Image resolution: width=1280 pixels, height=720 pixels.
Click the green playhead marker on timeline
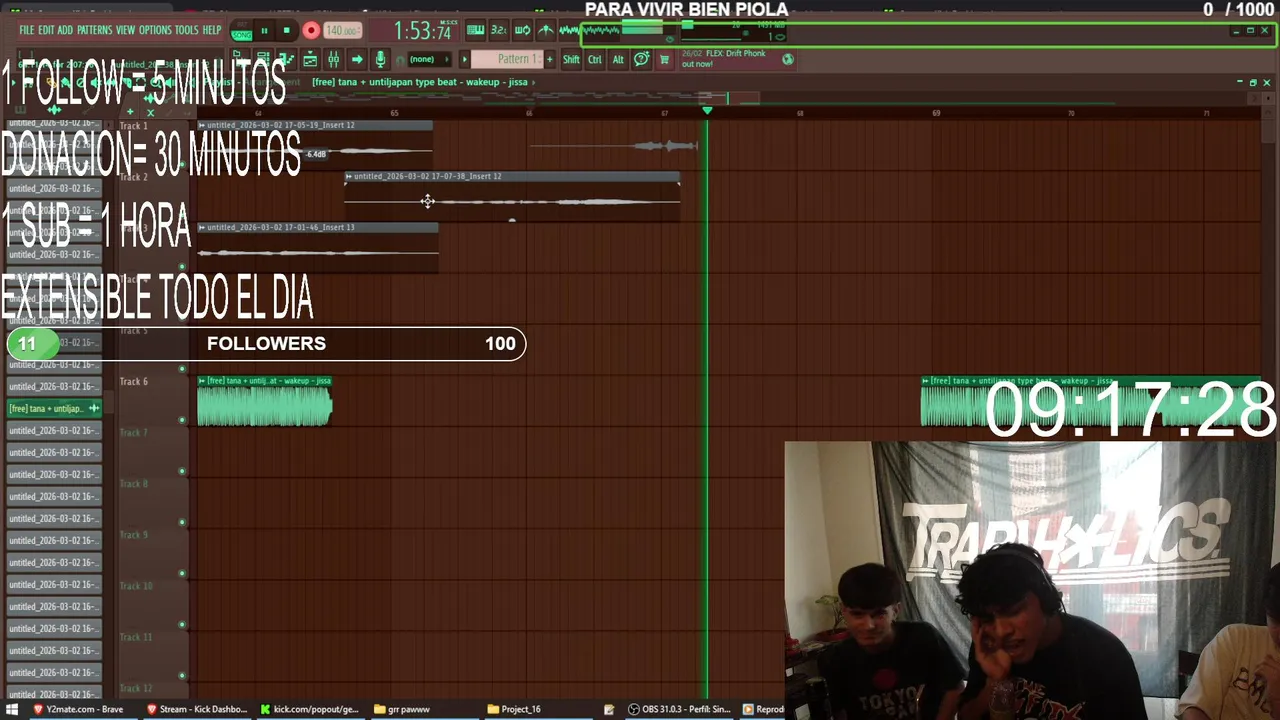pyautogui.click(x=707, y=110)
